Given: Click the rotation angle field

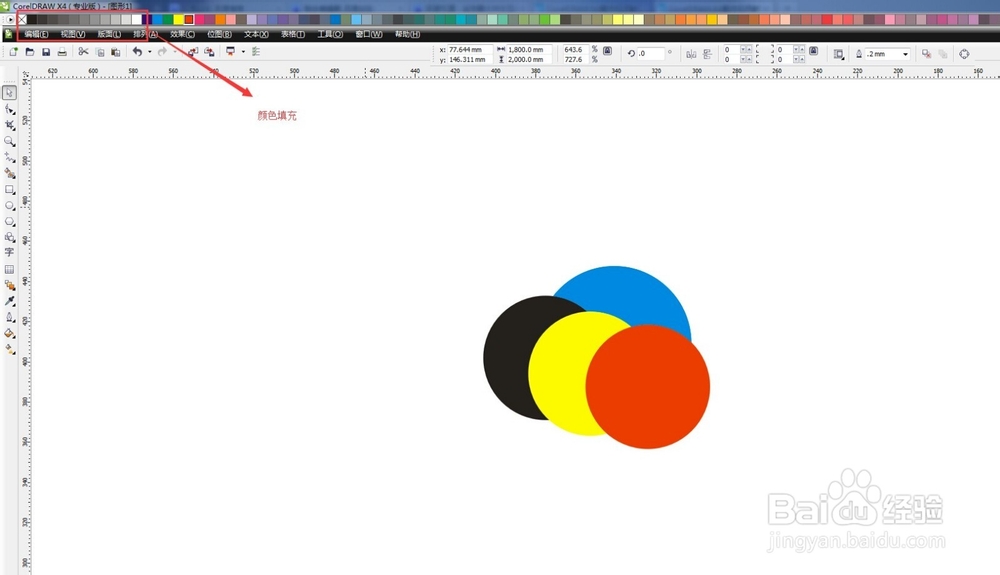Looking at the screenshot, I should (651, 54).
